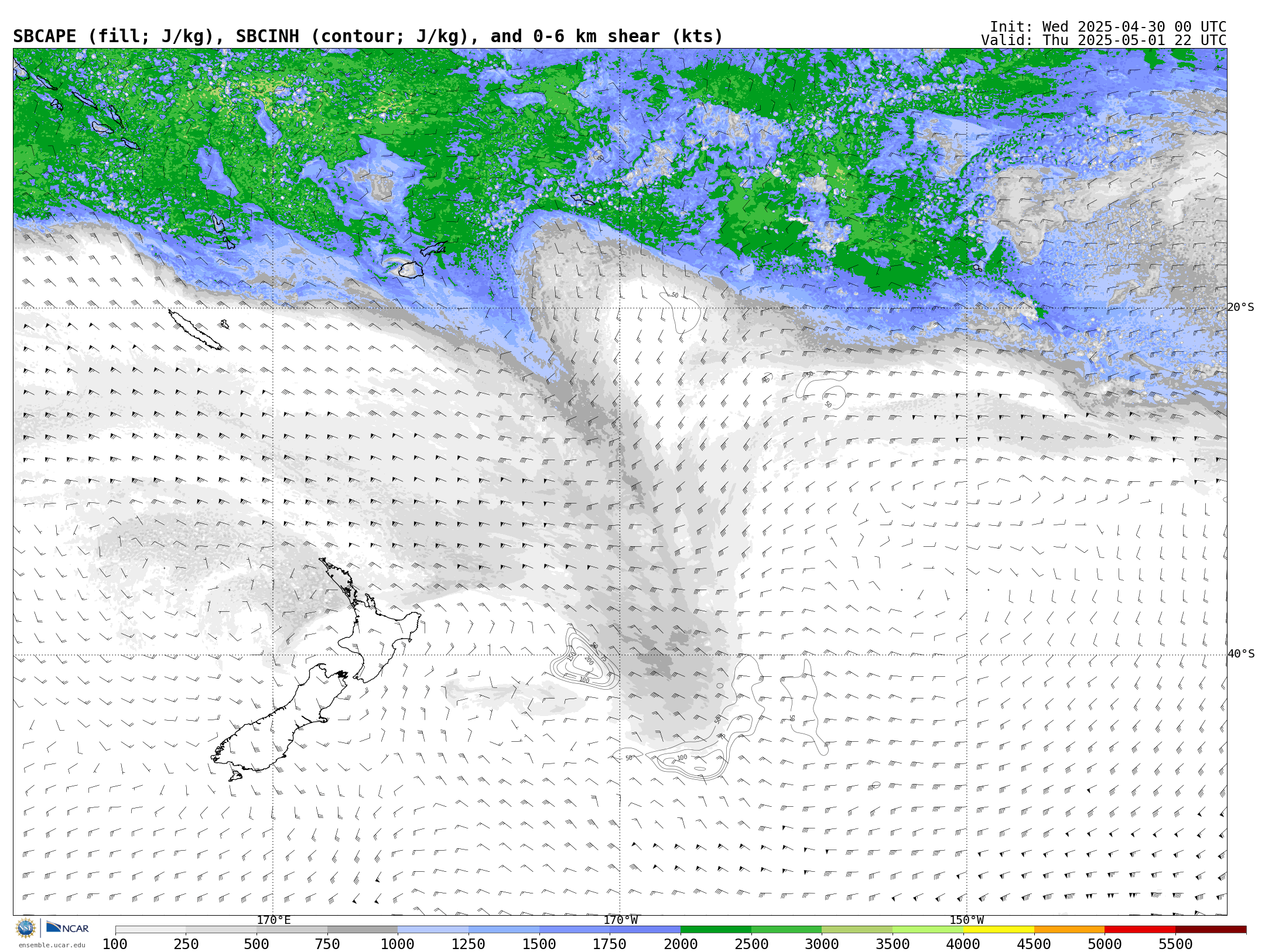Pick the periwinkle 1500–1750 colorbar segment
1265x952 pixels.
pos(575,930)
